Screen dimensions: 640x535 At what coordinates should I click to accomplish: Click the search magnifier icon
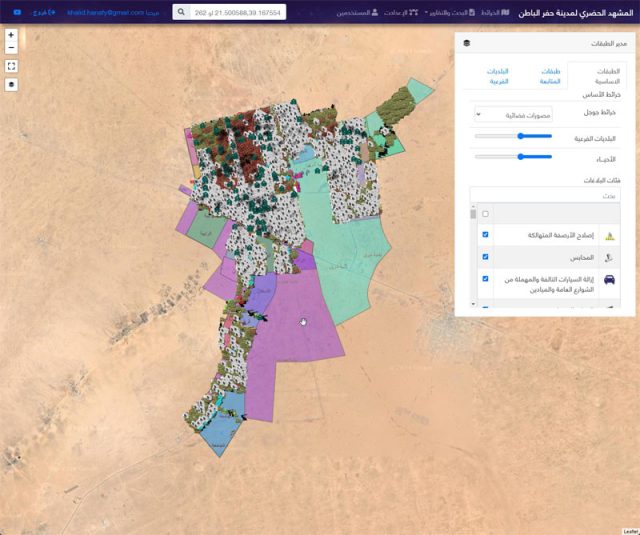180,12
